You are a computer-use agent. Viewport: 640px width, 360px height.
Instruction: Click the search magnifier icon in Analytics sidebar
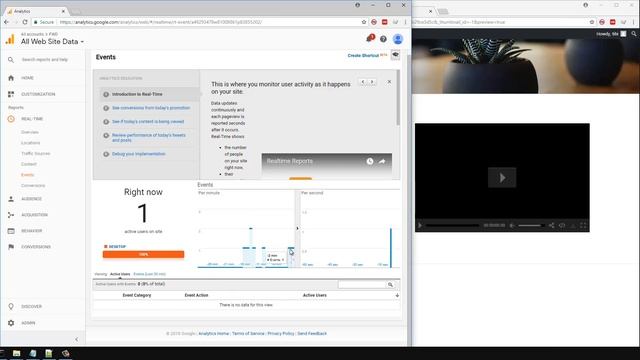point(11,60)
